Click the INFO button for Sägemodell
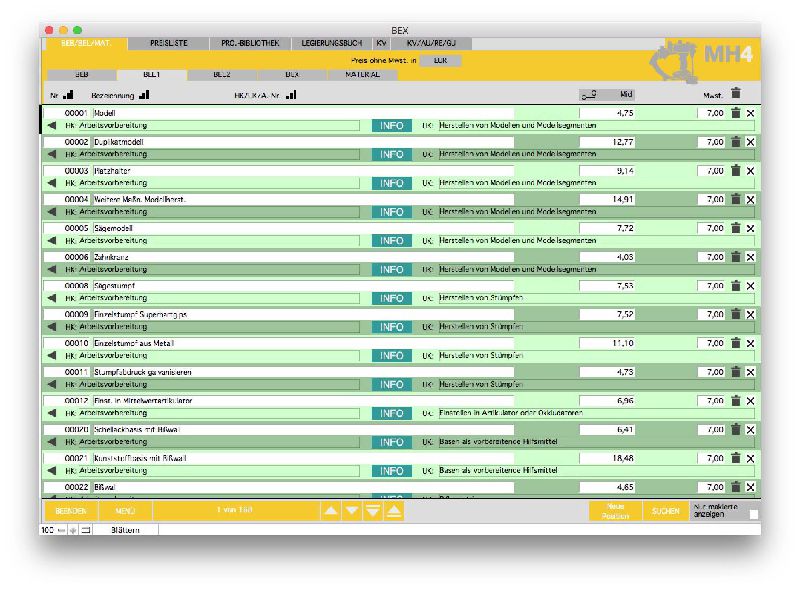The height and width of the screenshot is (591, 800). point(392,241)
